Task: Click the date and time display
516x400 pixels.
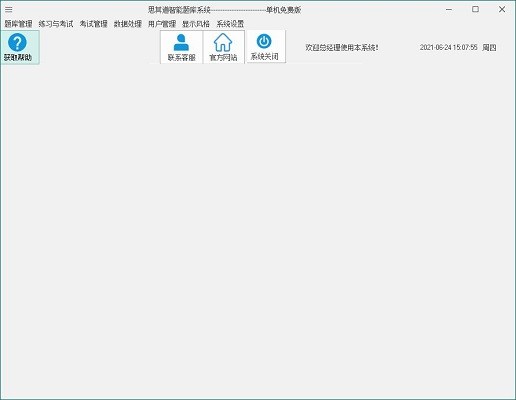Action: pyautogui.click(x=449, y=47)
